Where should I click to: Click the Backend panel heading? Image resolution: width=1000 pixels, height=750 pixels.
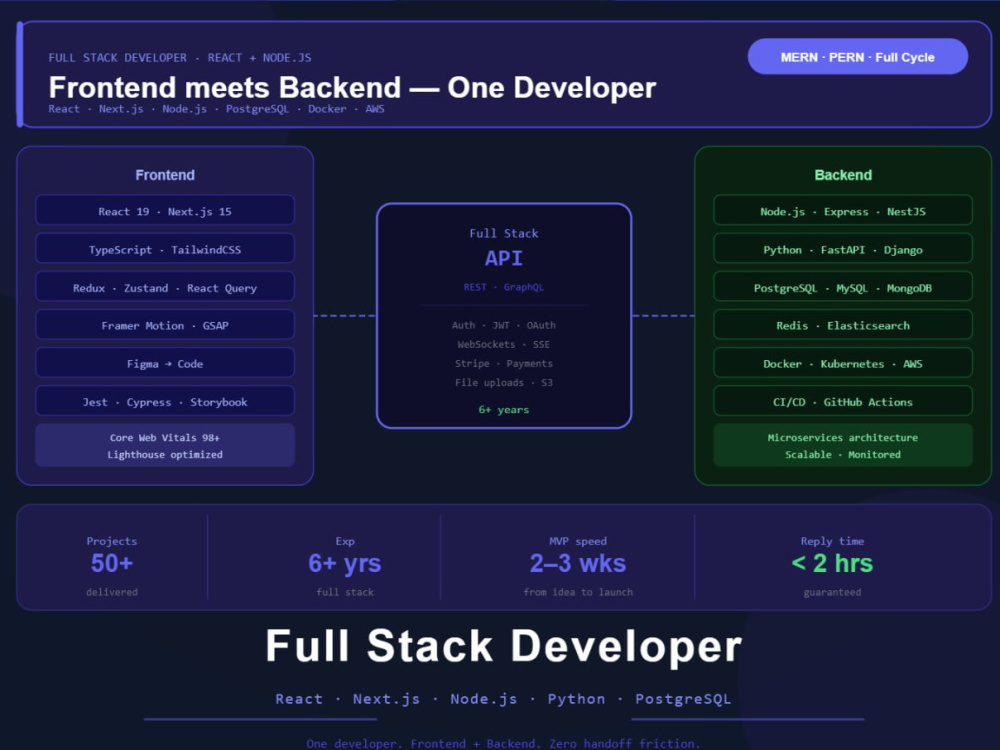click(x=842, y=175)
